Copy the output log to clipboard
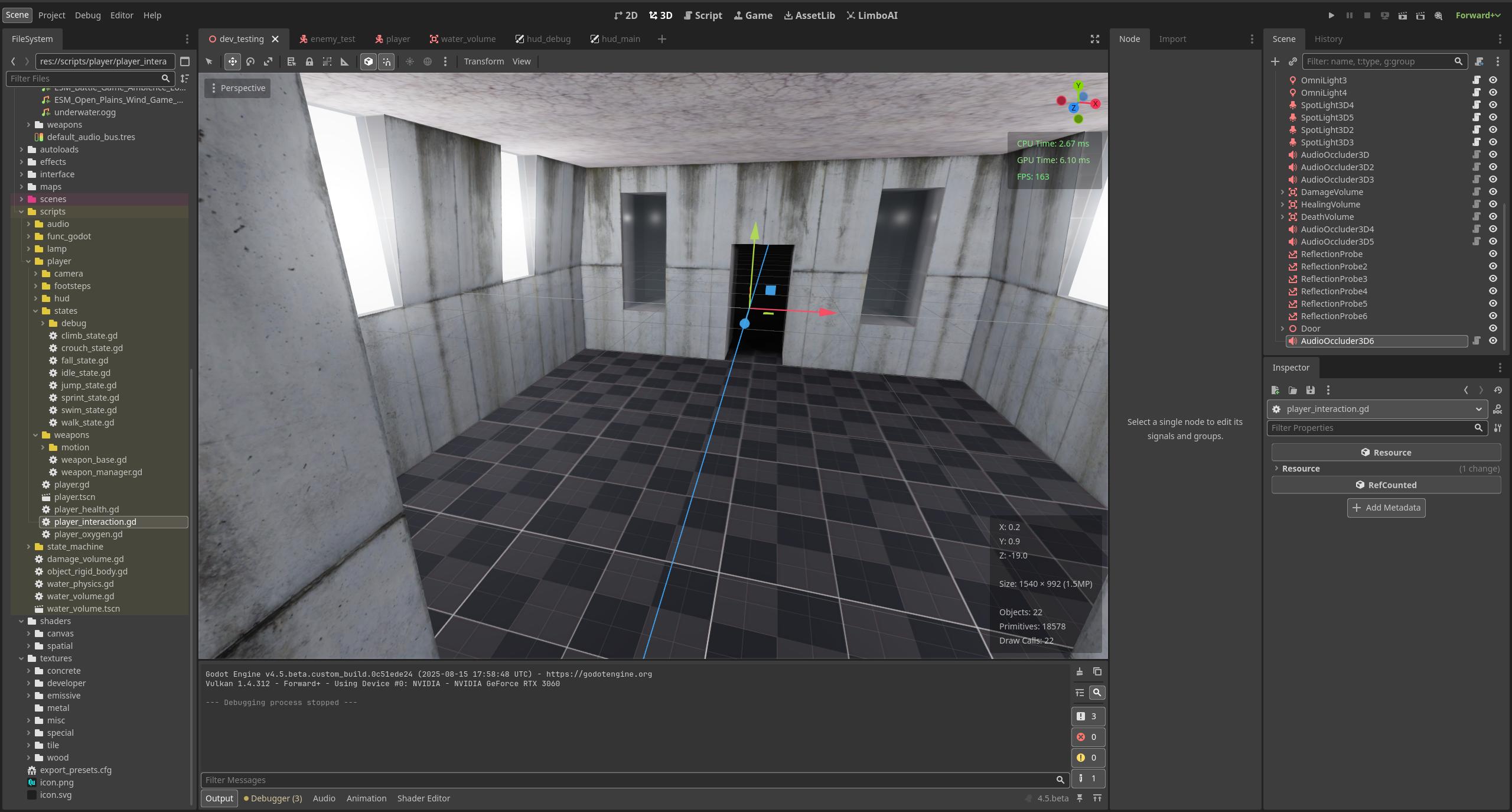The width and height of the screenshot is (1512, 812). [x=1097, y=671]
